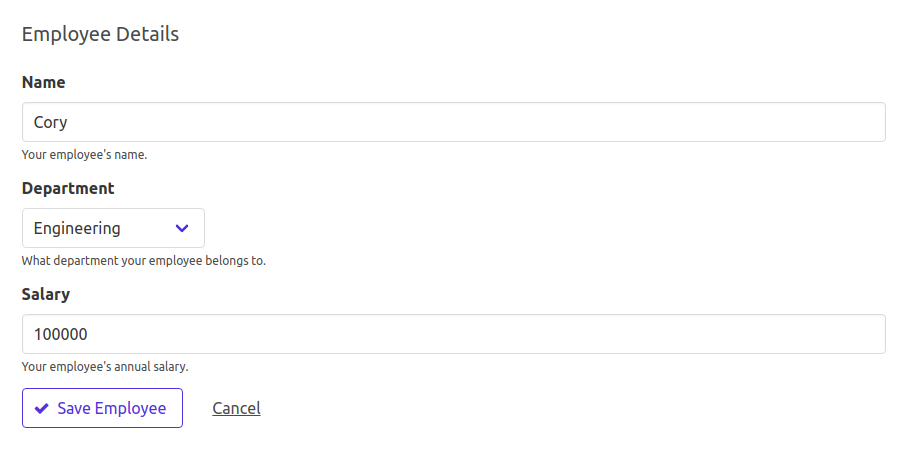
Task: Click the Department dropdown chevron arrow
Action: 182,228
